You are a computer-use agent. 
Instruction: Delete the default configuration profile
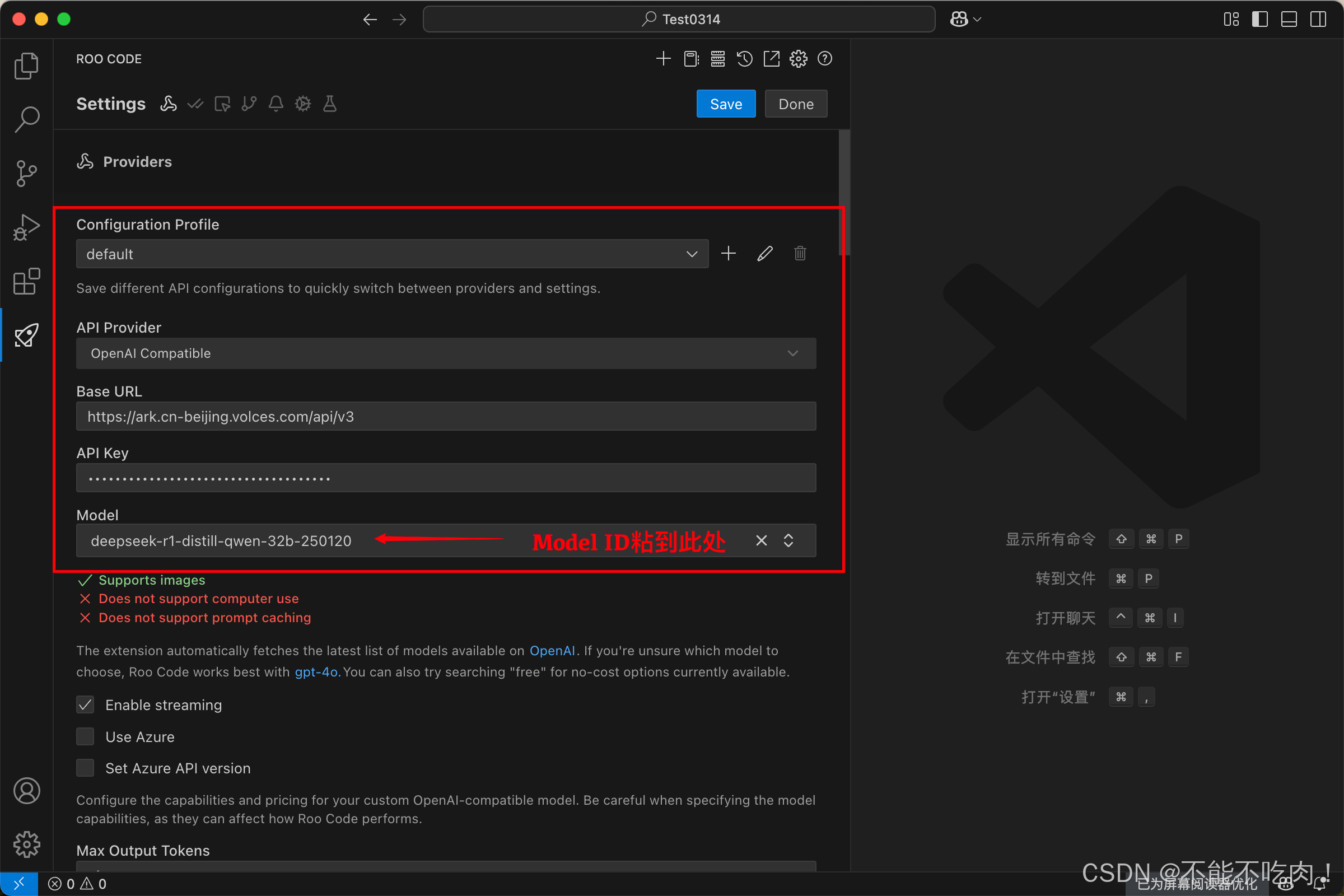coord(800,253)
